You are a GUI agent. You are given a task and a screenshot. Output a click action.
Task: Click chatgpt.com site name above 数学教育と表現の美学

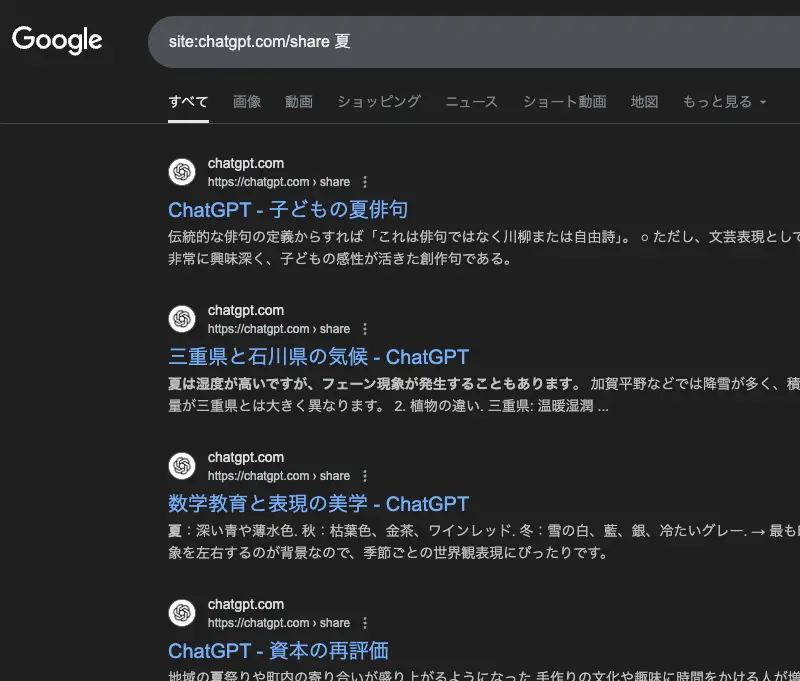click(245, 458)
